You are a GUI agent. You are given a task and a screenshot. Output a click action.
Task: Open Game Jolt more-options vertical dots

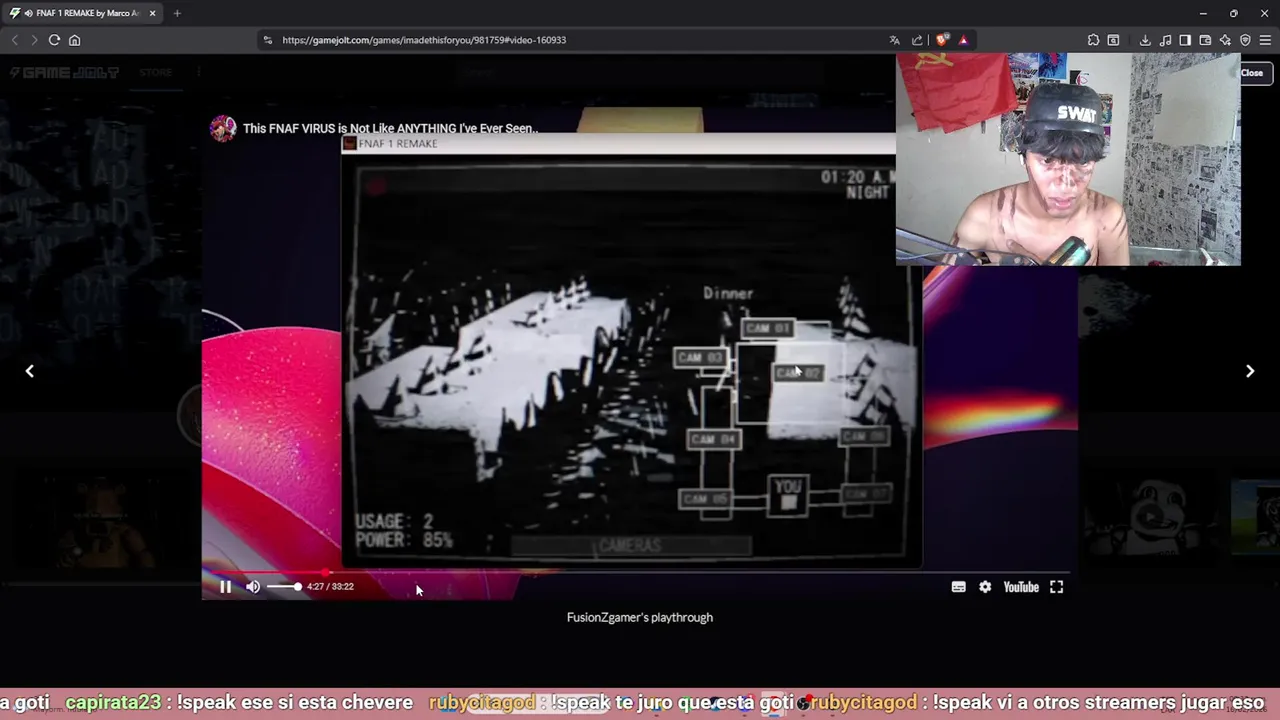(198, 72)
